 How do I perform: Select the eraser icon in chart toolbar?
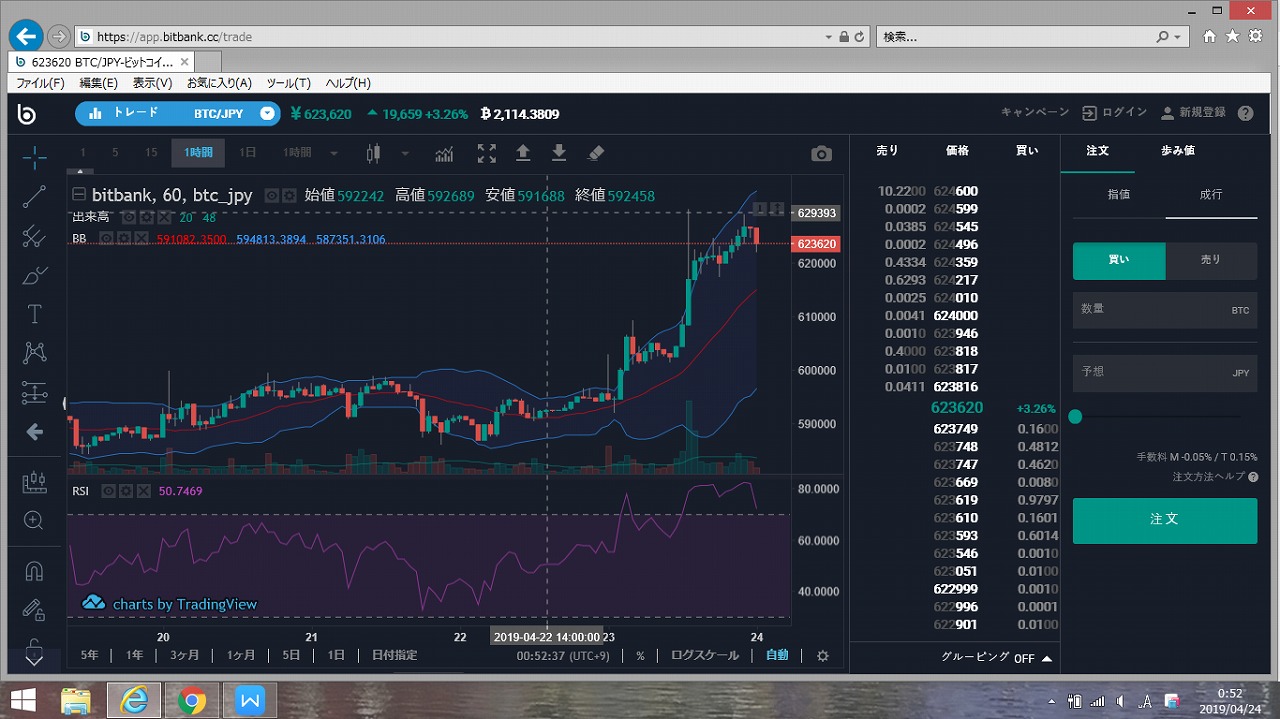[x=595, y=154]
